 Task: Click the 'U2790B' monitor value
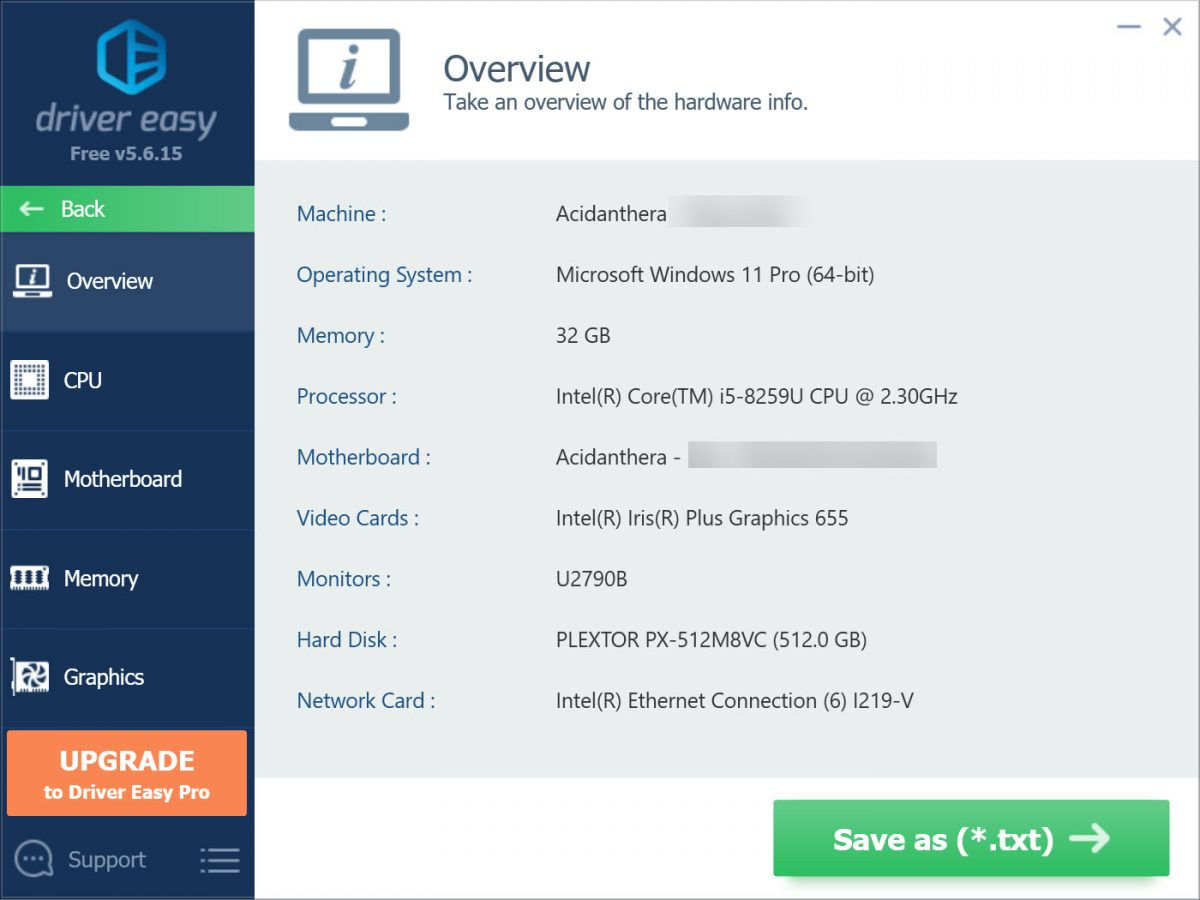click(592, 579)
